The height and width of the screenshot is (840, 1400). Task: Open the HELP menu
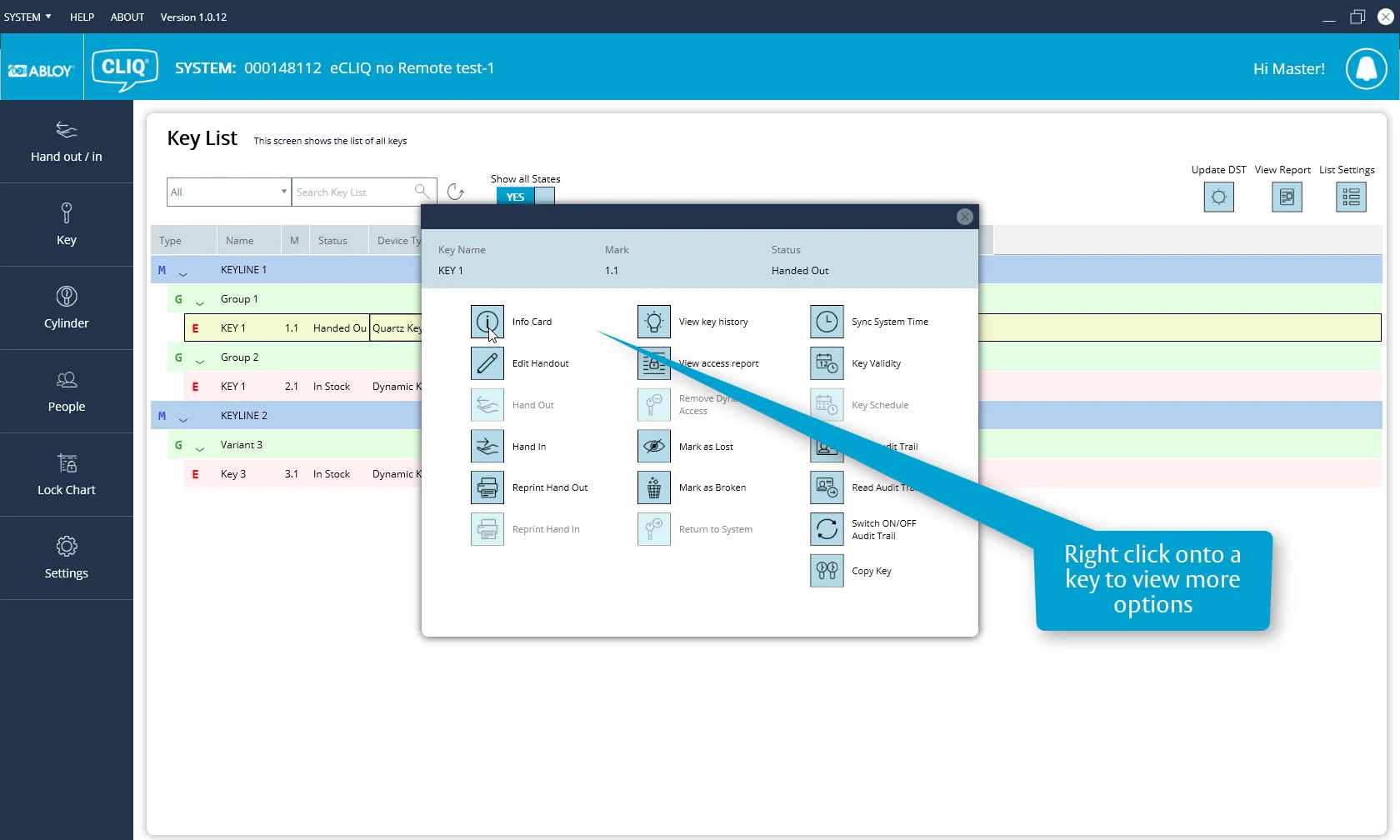(x=82, y=17)
